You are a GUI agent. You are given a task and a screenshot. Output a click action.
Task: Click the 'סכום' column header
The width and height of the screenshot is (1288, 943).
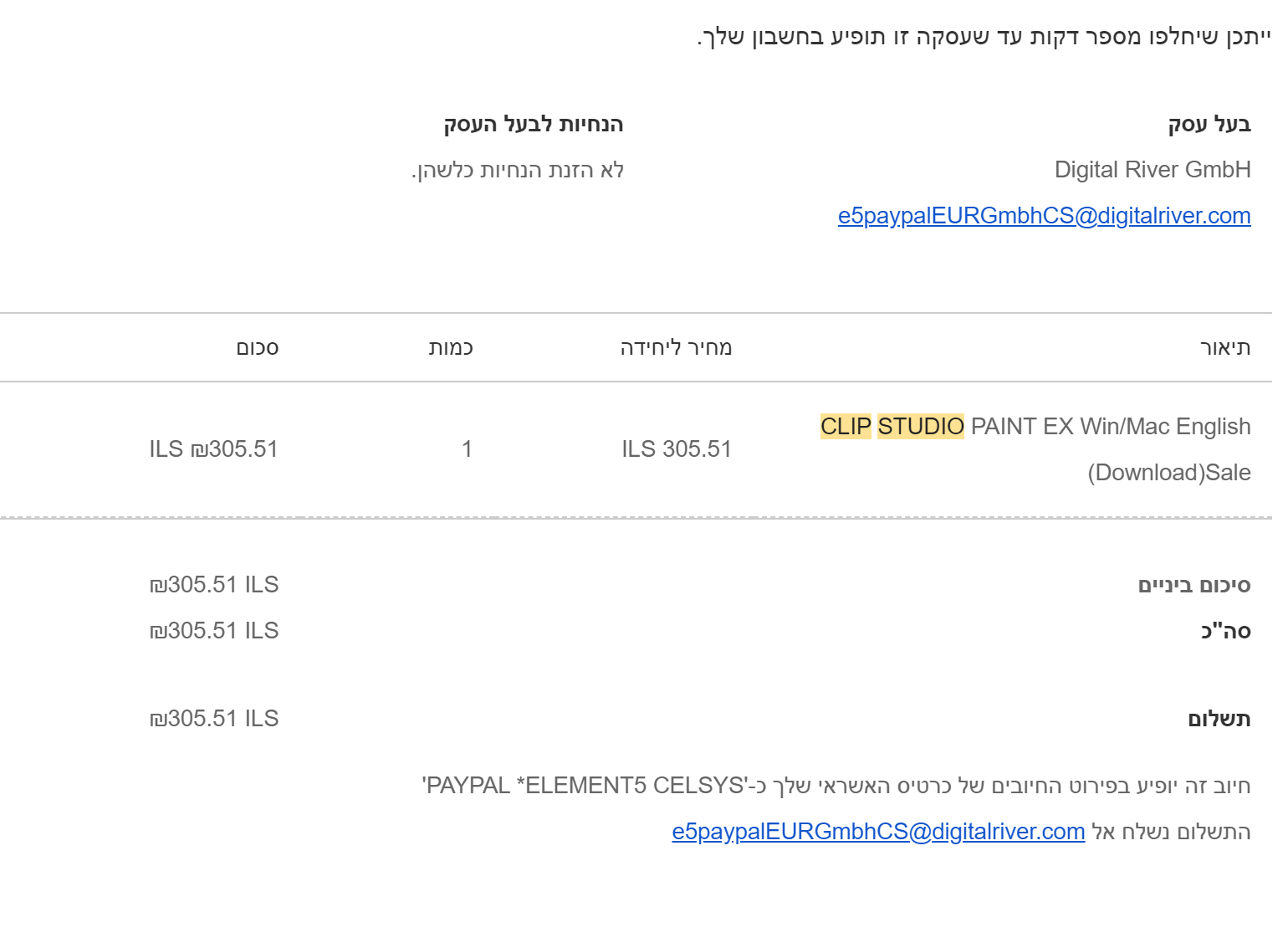pyautogui.click(x=258, y=348)
